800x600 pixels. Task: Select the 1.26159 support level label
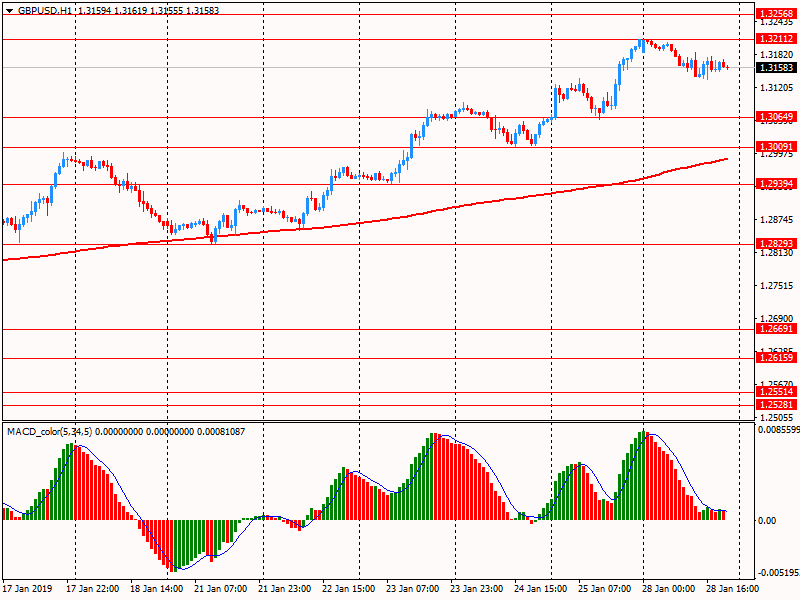(x=776, y=358)
